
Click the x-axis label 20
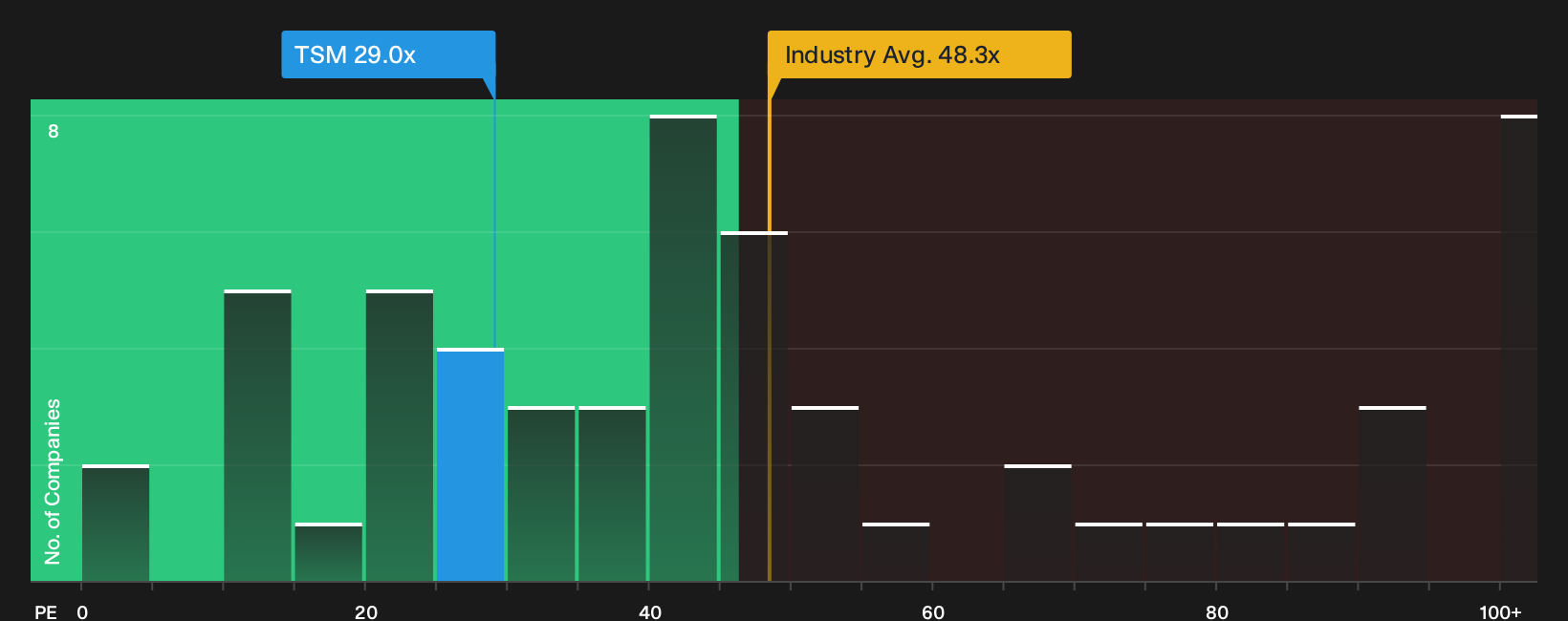click(x=366, y=611)
